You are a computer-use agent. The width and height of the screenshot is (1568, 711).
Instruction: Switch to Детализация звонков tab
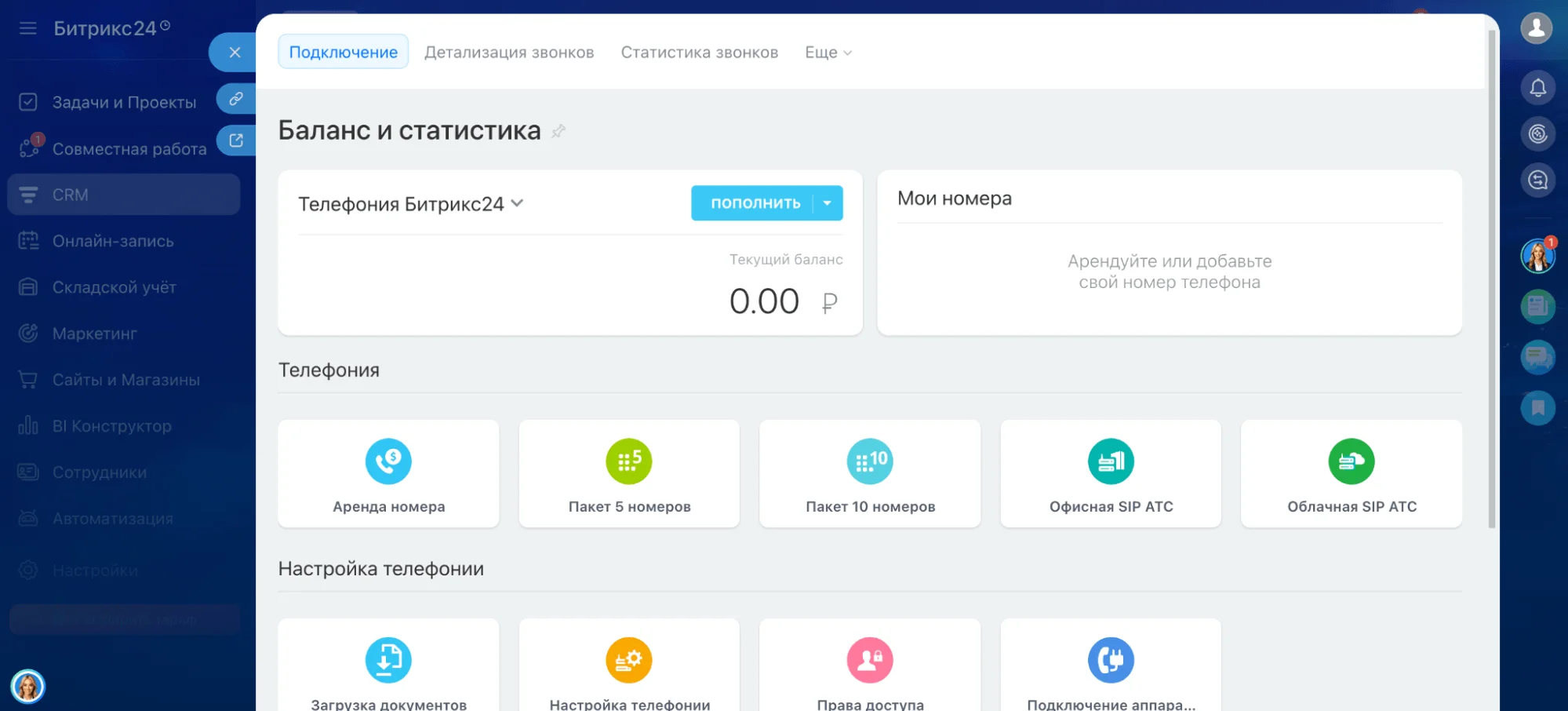click(x=509, y=52)
